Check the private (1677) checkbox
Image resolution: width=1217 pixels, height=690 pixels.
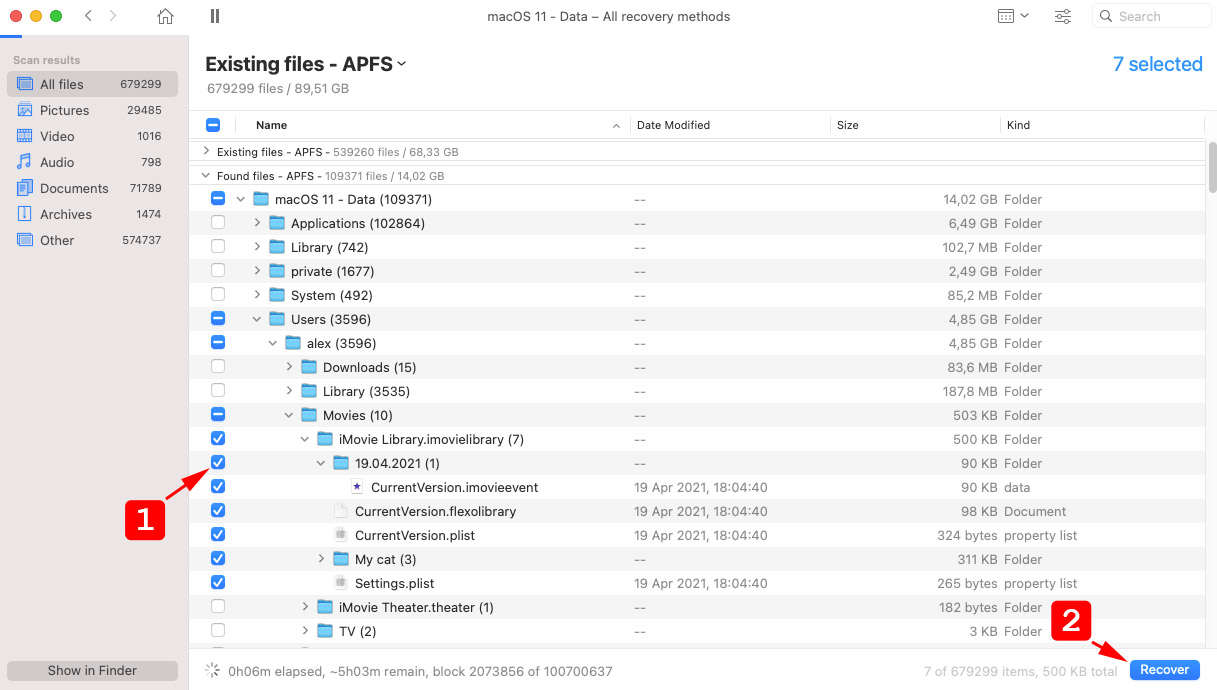[218, 271]
